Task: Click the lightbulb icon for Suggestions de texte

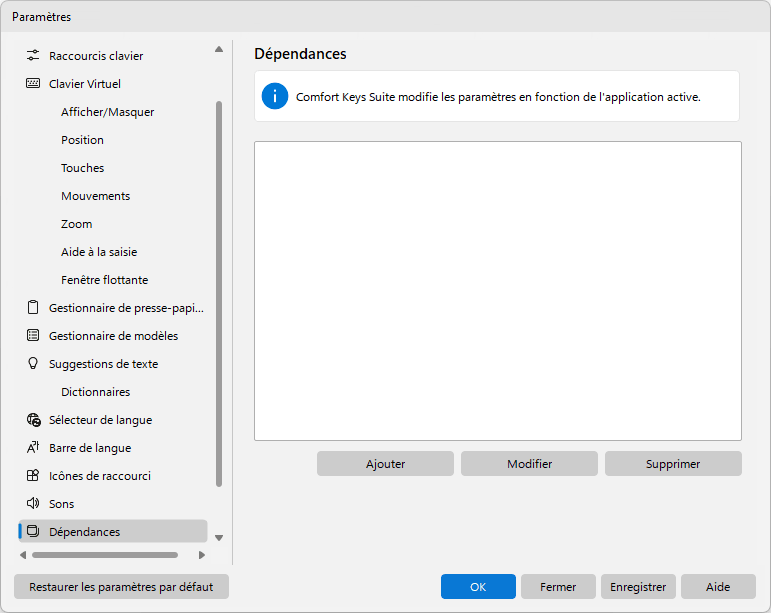Action: (33, 364)
